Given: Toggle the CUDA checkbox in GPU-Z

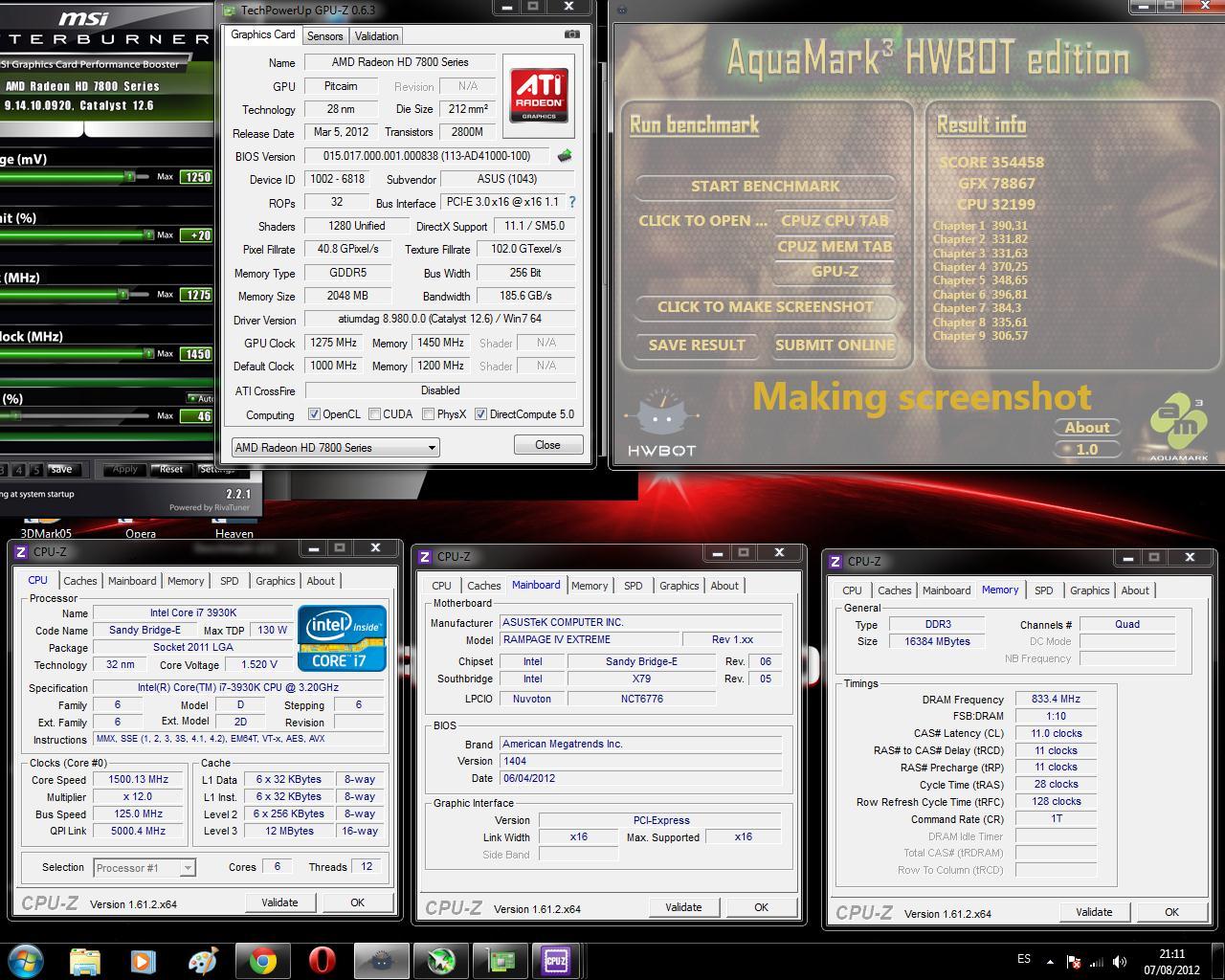Looking at the screenshot, I should coord(373,414).
